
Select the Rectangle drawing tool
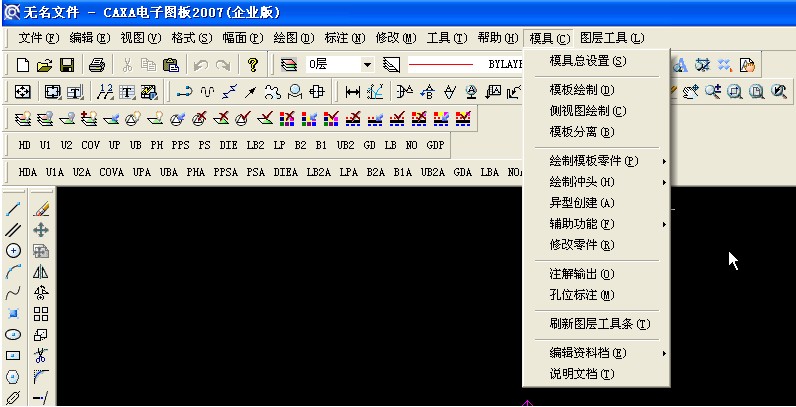coord(13,356)
